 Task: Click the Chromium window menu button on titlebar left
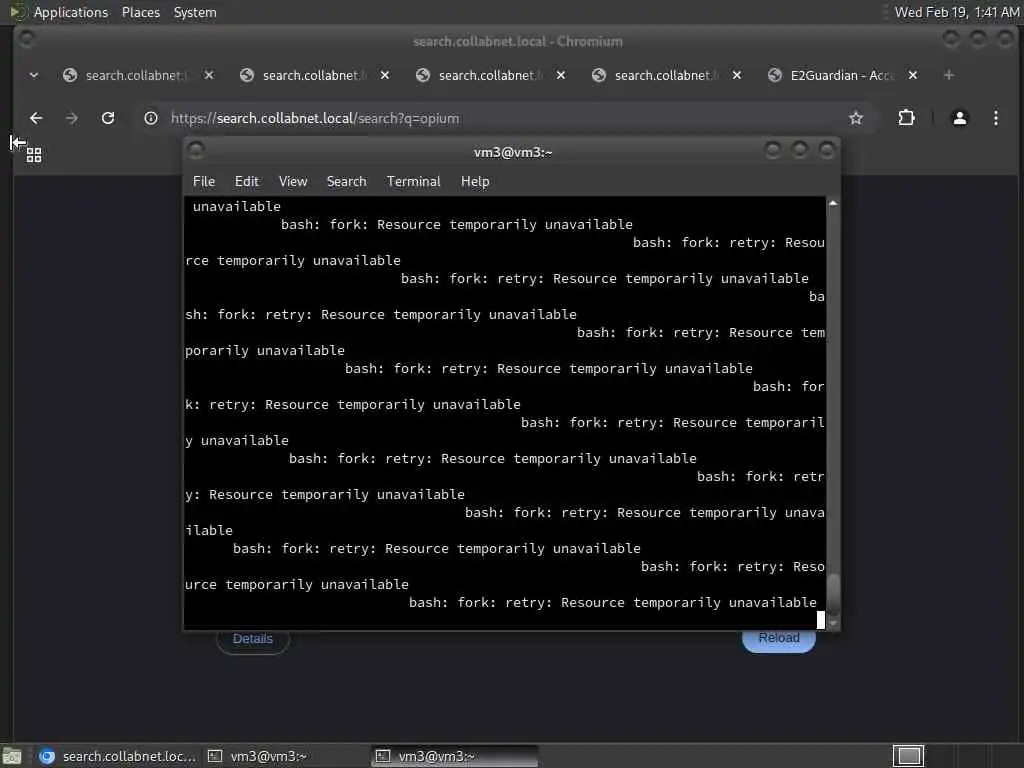[x=27, y=40]
